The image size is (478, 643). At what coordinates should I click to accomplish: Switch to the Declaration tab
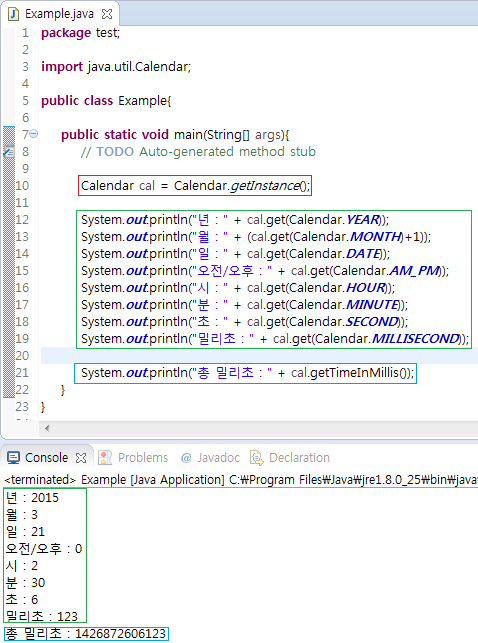click(290, 458)
